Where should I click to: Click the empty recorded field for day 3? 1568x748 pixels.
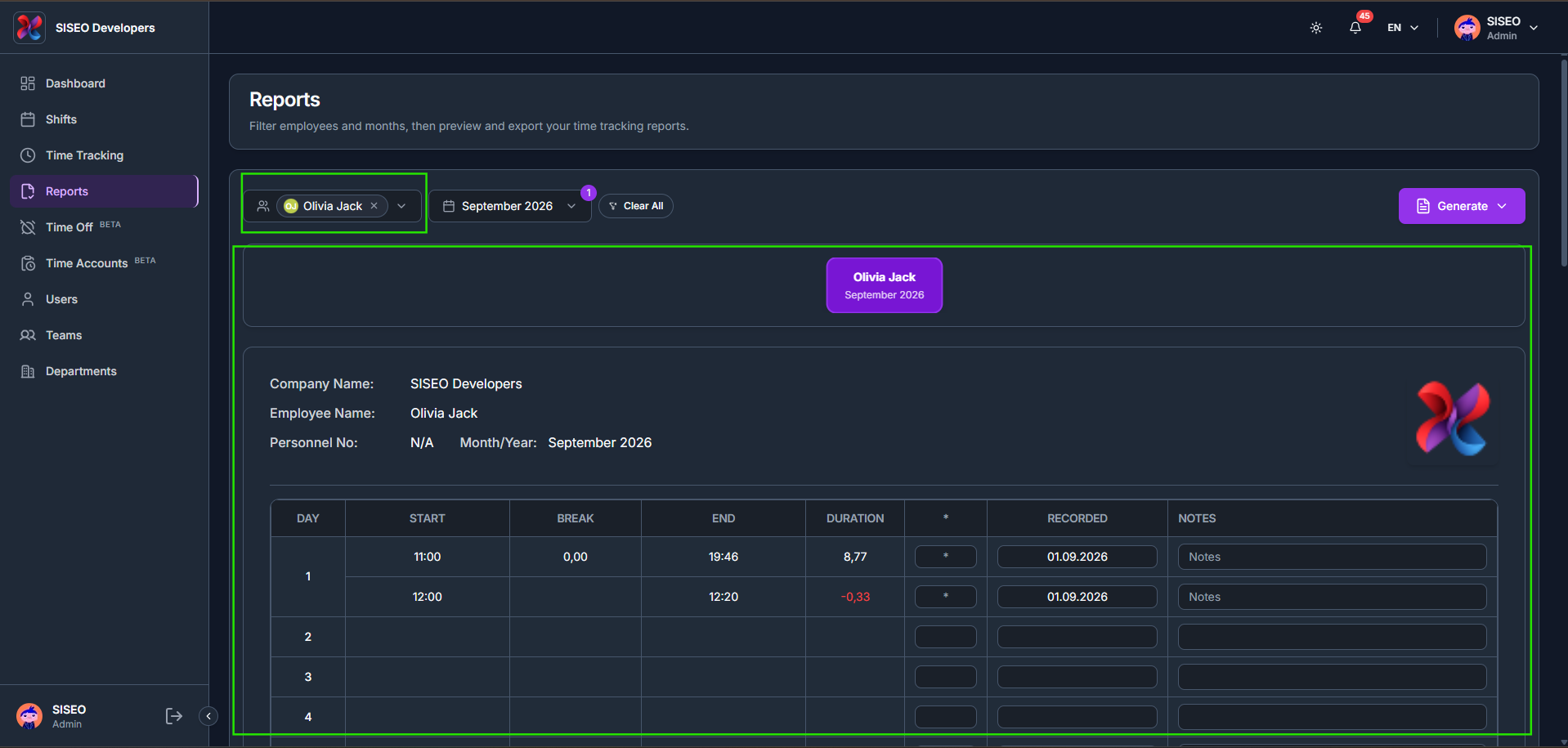(x=1077, y=677)
